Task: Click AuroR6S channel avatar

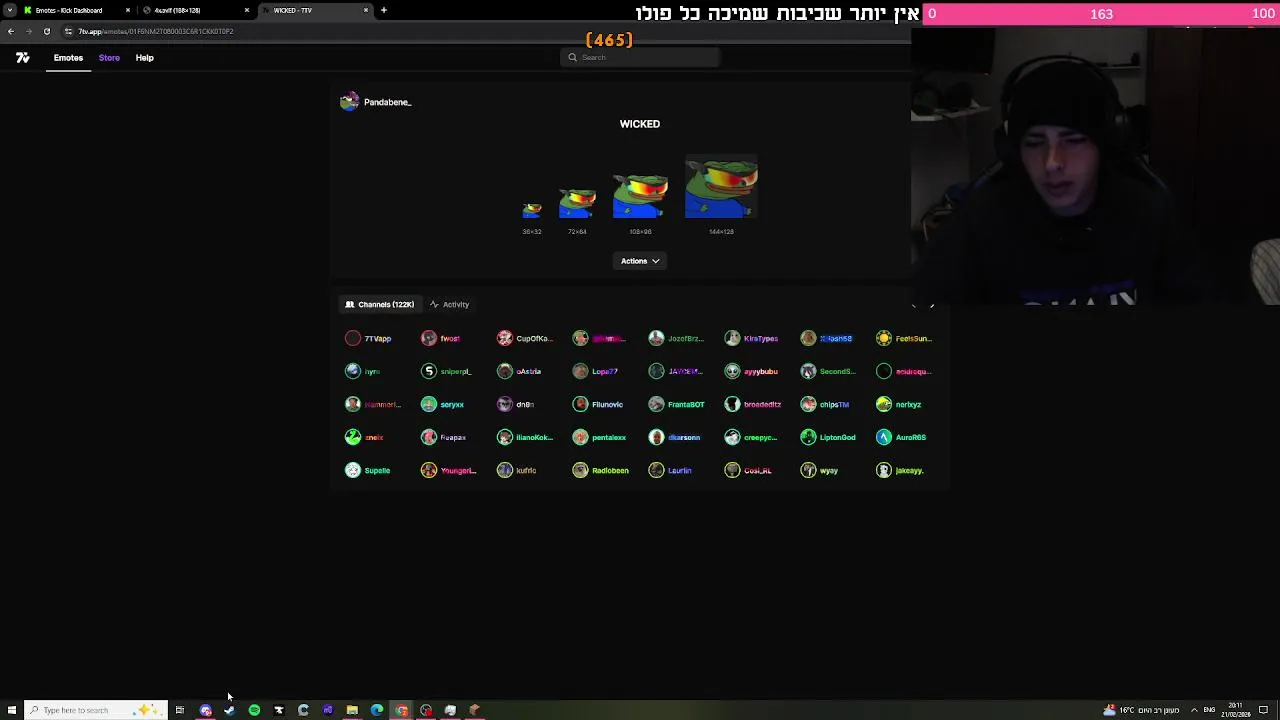Action: [884, 437]
